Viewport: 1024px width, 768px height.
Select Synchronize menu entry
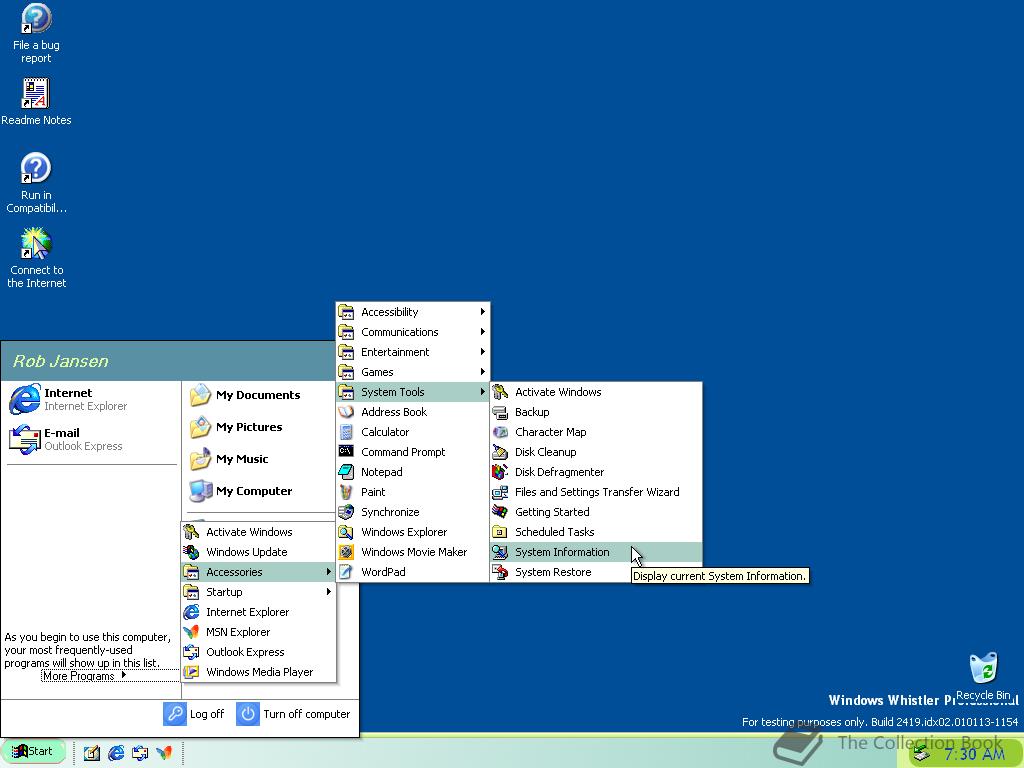pos(413,512)
